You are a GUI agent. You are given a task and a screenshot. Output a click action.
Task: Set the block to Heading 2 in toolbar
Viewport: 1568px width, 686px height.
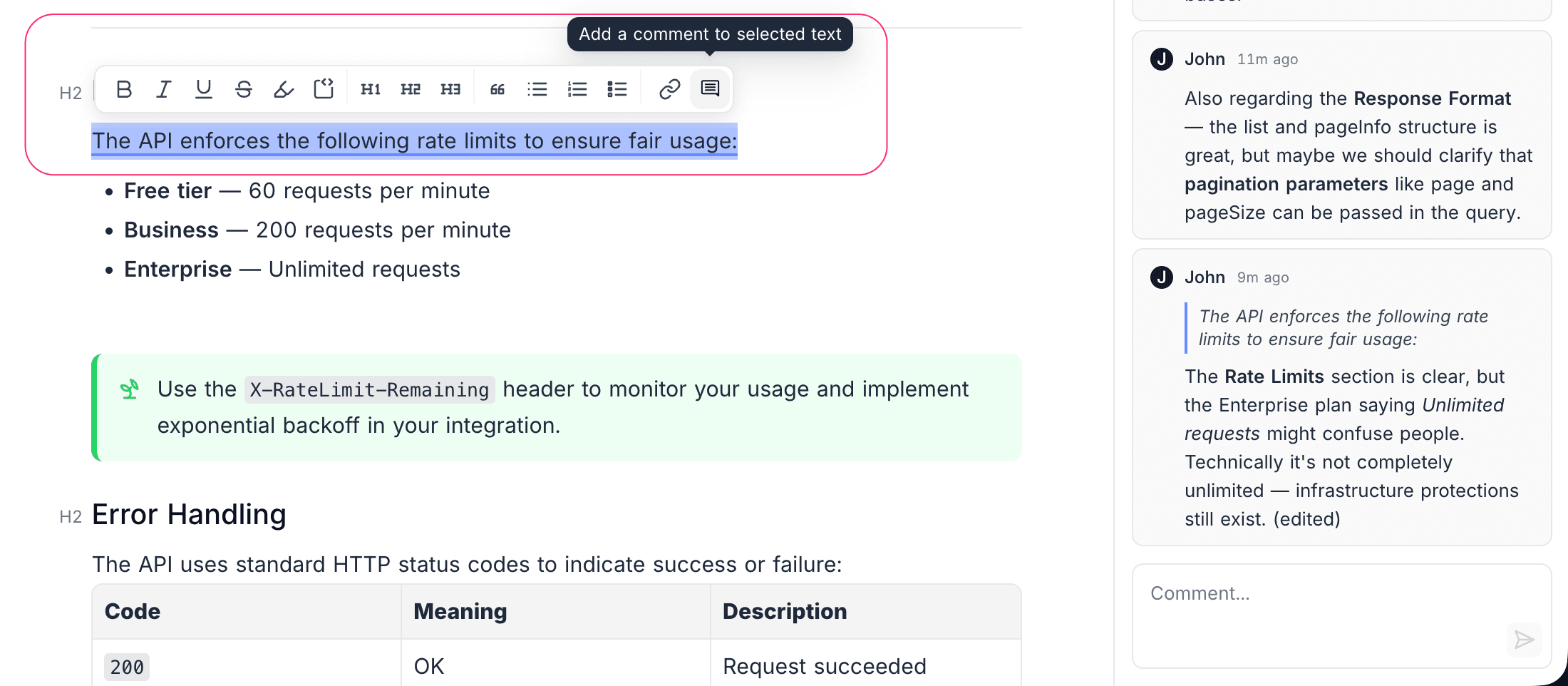(x=411, y=89)
